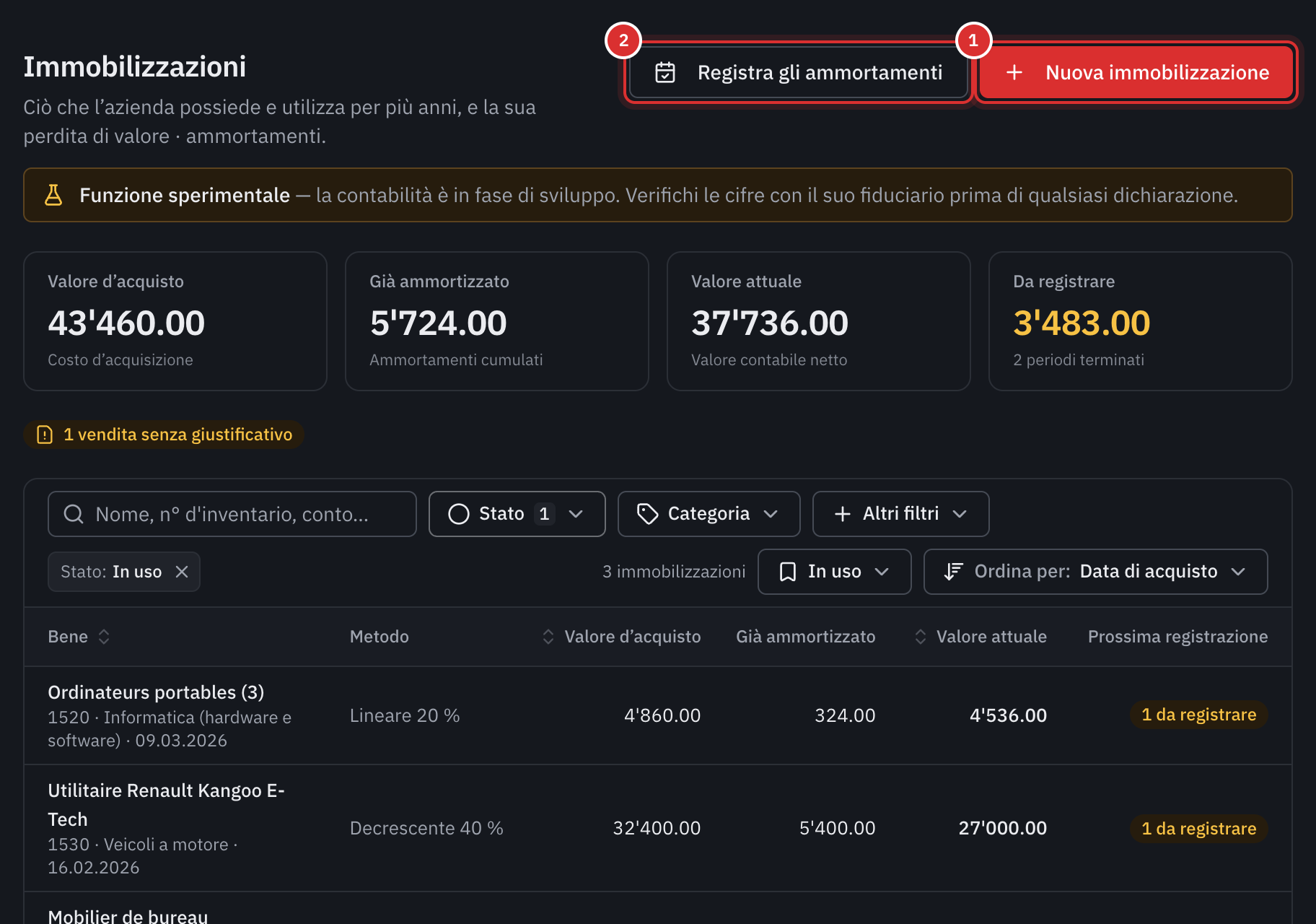Click the Da registrare 3'483.00 summary card
The height and width of the screenshot is (924, 1316).
tap(1141, 321)
